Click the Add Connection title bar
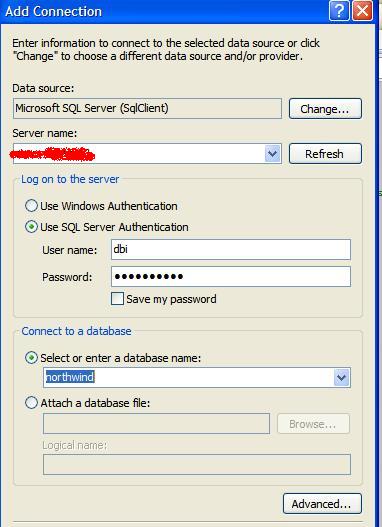 point(165,11)
